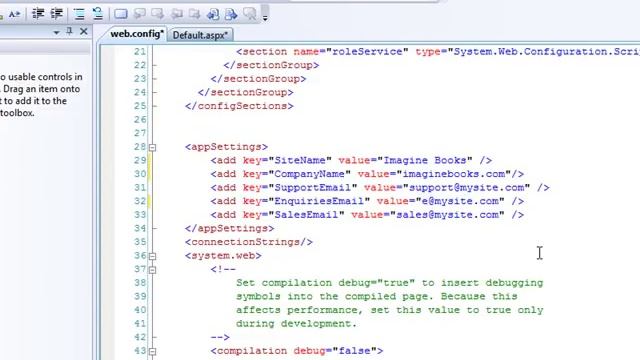640x360 pixels.
Task: Click the </sectionGroup> tag on line 24
Action: click(x=245, y=93)
